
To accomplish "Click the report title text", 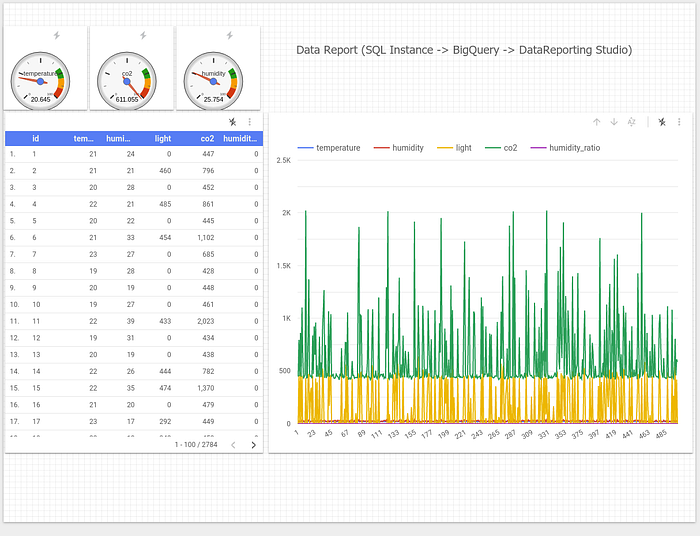I will click(x=464, y=50).
